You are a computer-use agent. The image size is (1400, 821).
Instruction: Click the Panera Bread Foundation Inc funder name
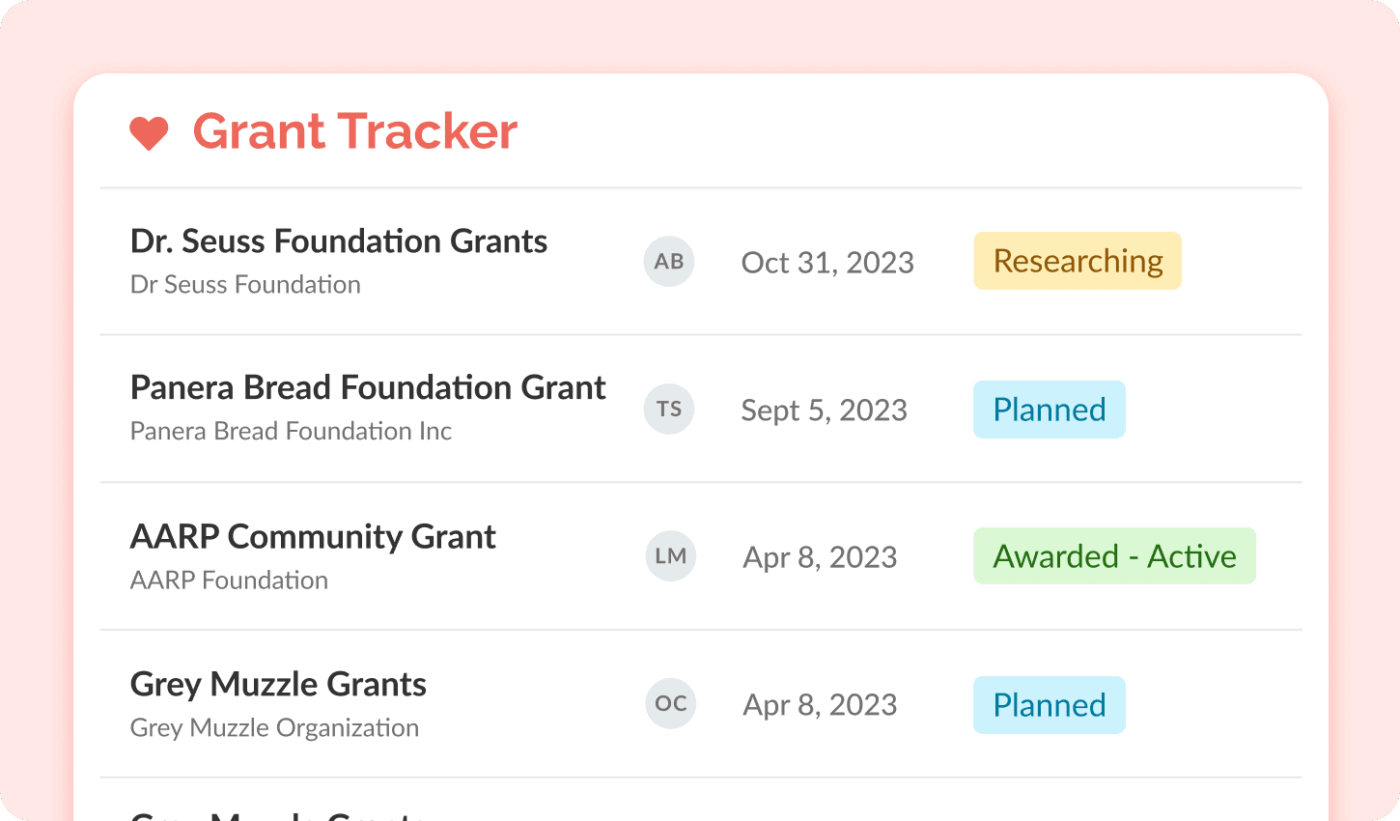coord(291,432)
